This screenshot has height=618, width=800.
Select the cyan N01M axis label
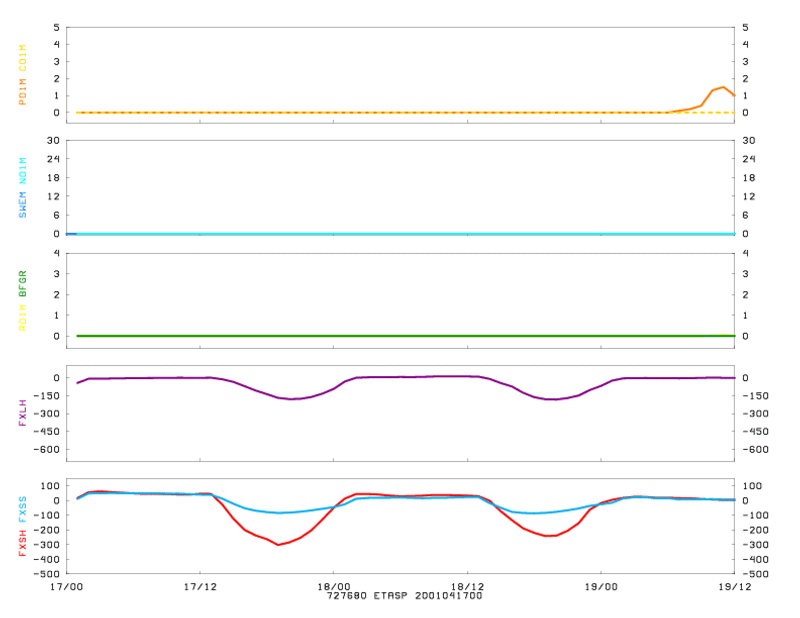pyautogui.click(x=22, y=171)
